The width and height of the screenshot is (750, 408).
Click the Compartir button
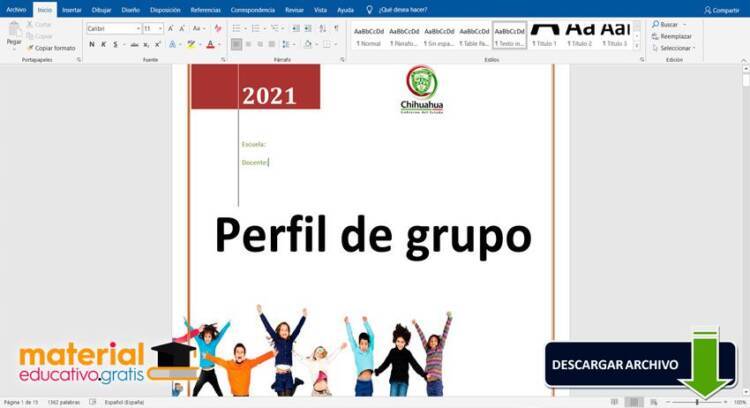click(x=721, y=9)
